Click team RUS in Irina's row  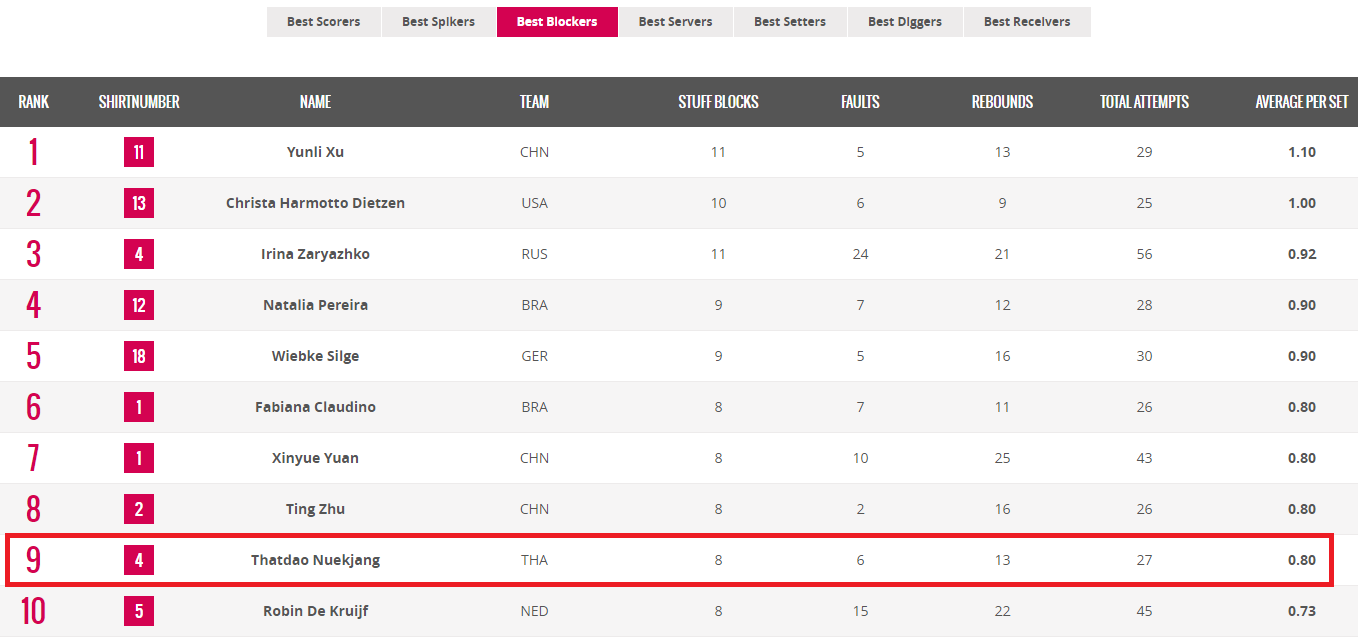(x=535, y=254)
